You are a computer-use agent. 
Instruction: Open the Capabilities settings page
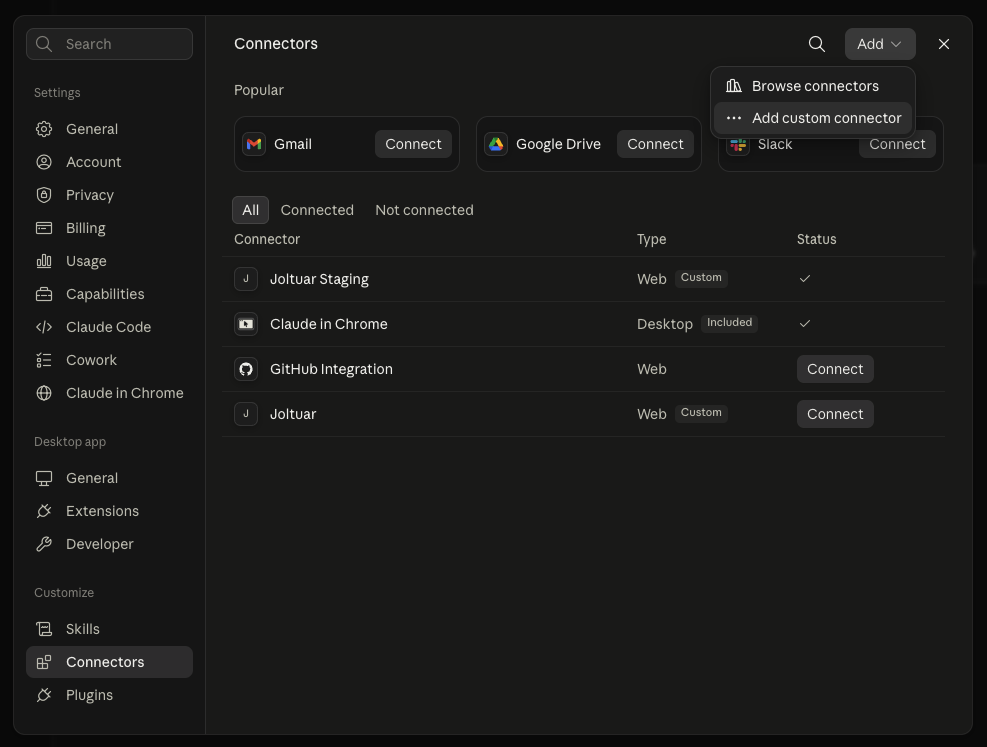tap(110, 294)
